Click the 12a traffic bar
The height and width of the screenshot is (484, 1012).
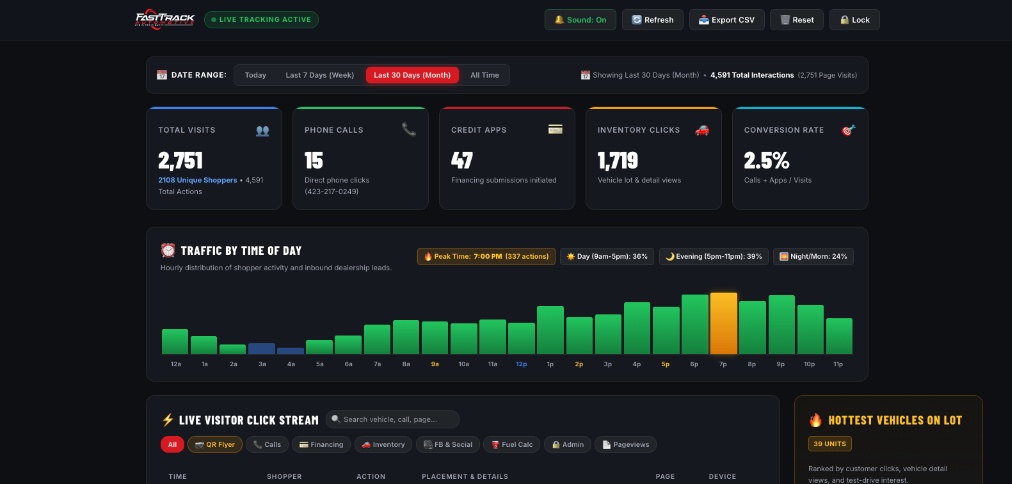[x=175, y=341]
